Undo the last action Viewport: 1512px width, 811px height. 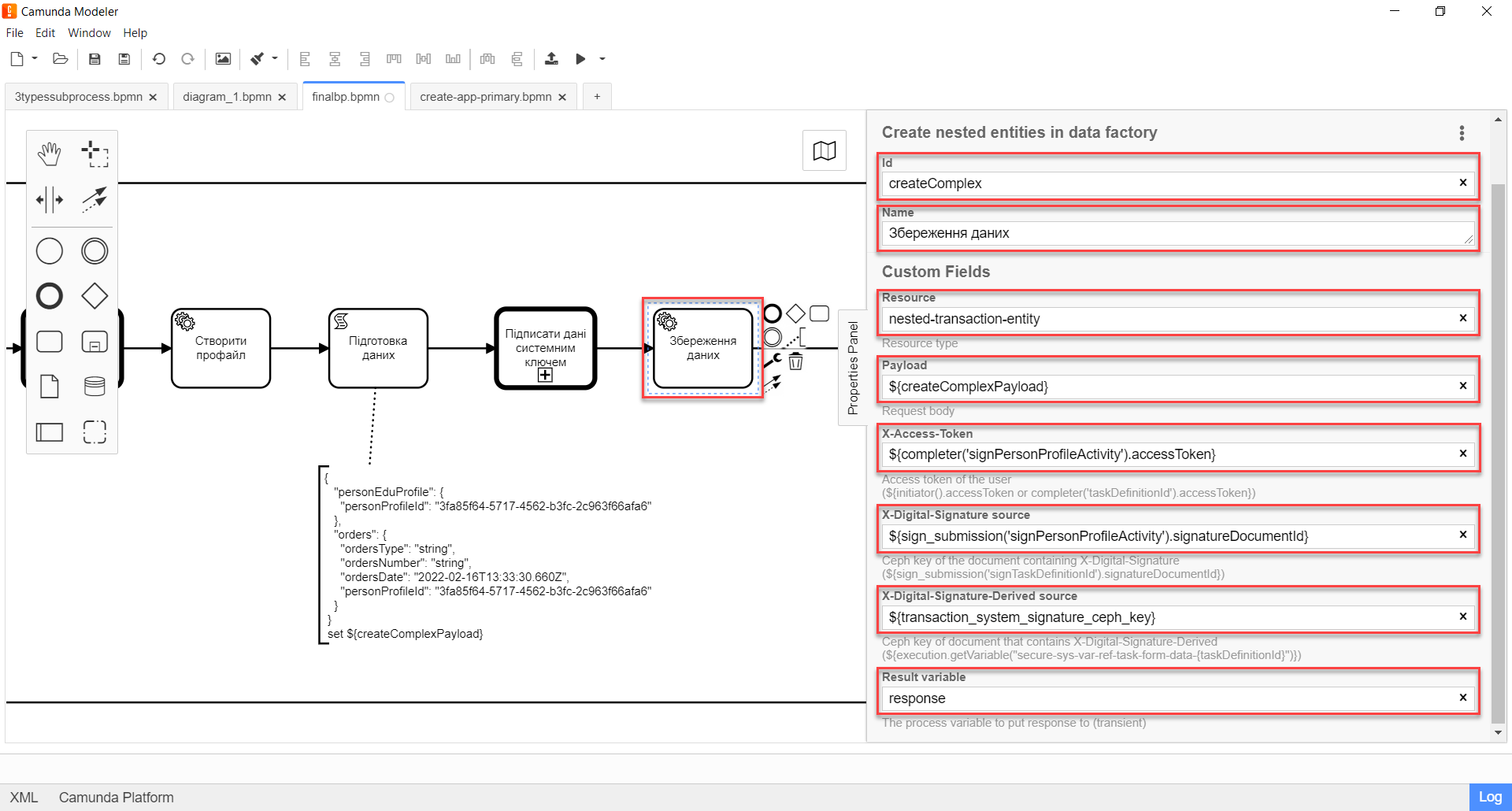coord(159,59)
